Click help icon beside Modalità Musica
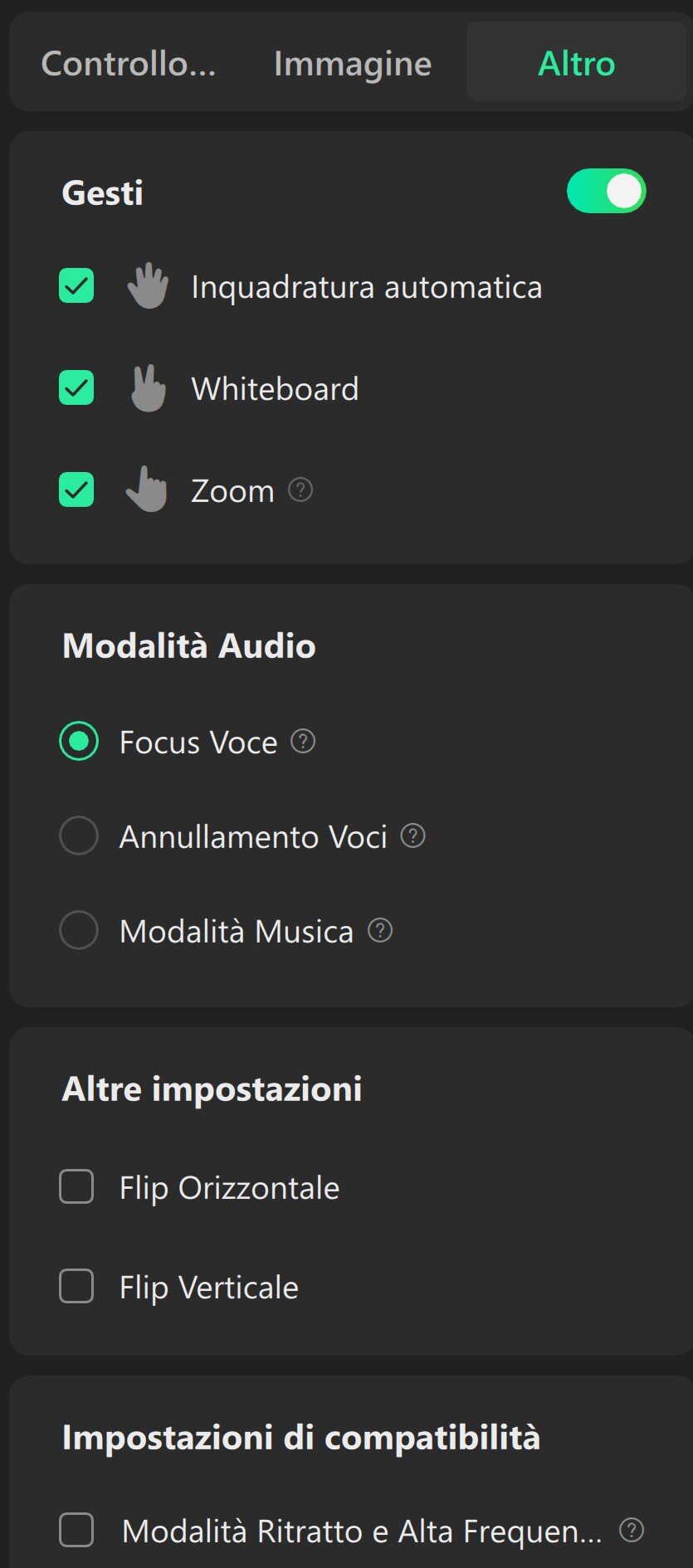 [380, 931]
